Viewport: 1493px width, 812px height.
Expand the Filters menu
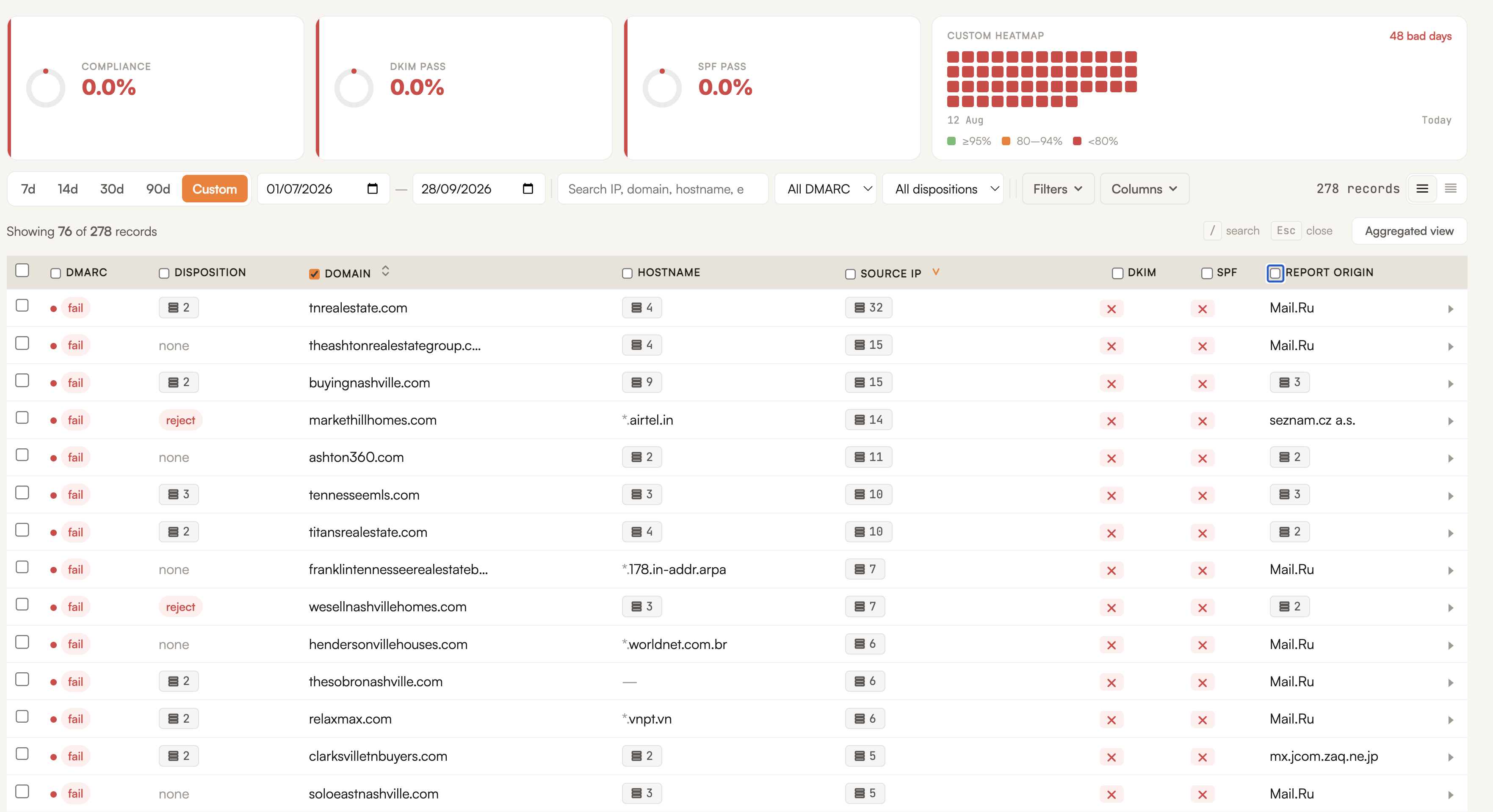[1058, 189]
